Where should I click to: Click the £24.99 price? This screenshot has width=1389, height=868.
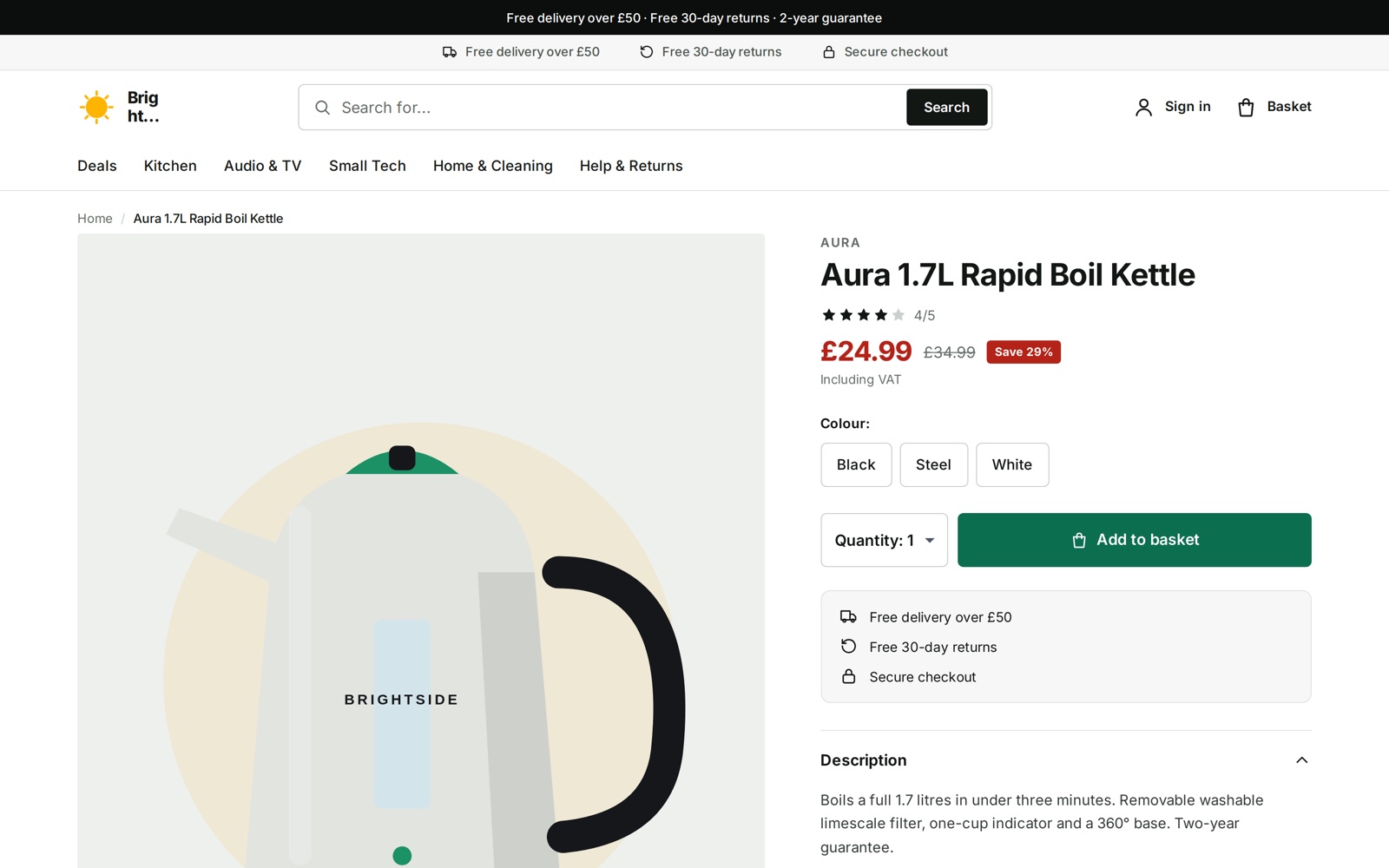[866, 351]
